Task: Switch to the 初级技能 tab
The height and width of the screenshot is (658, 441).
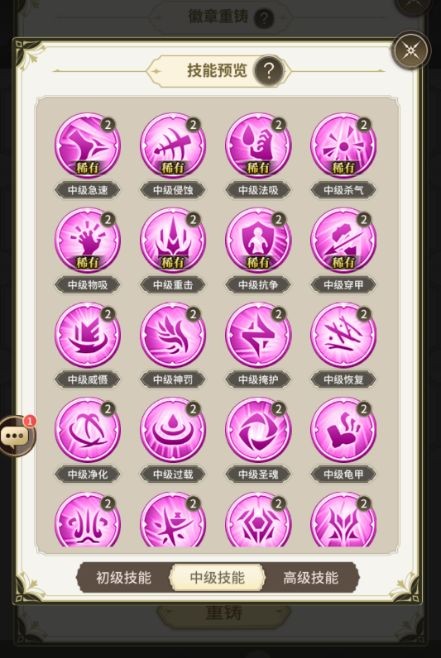Action: pos(123,578)
